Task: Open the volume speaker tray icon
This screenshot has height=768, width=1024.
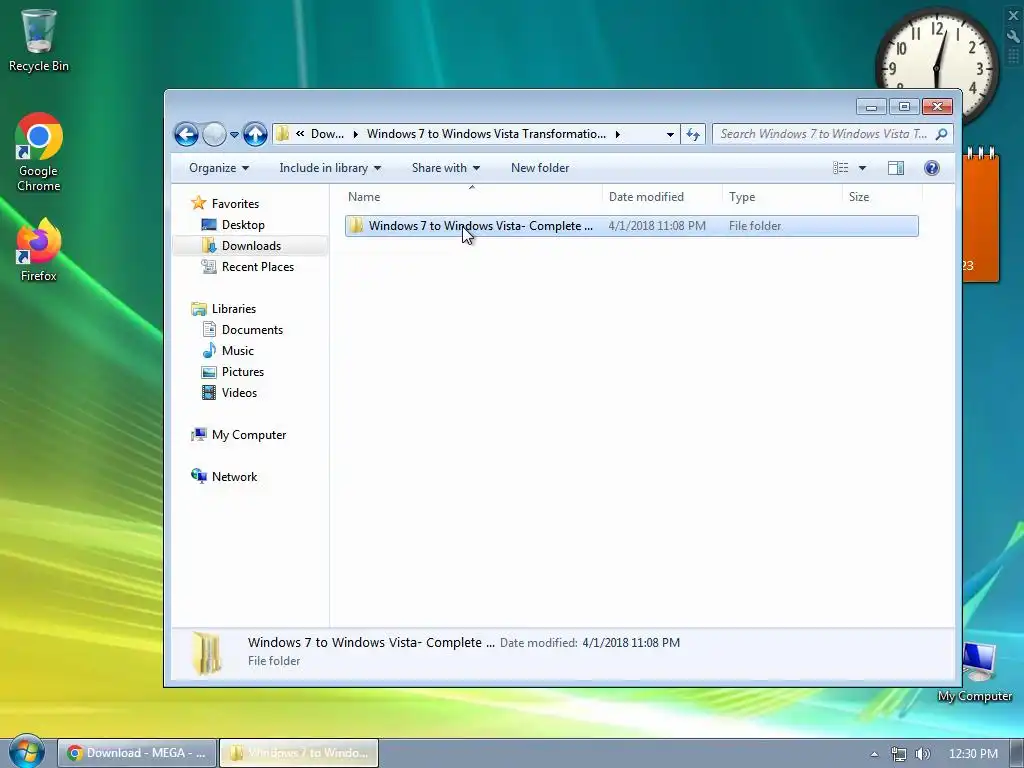Action: pos(923,754)
